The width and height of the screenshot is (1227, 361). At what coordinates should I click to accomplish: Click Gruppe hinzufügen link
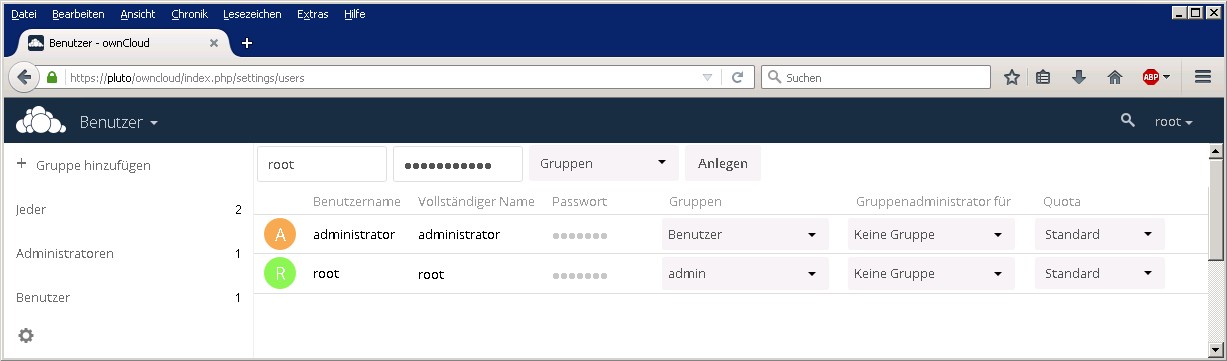point(93,165)
